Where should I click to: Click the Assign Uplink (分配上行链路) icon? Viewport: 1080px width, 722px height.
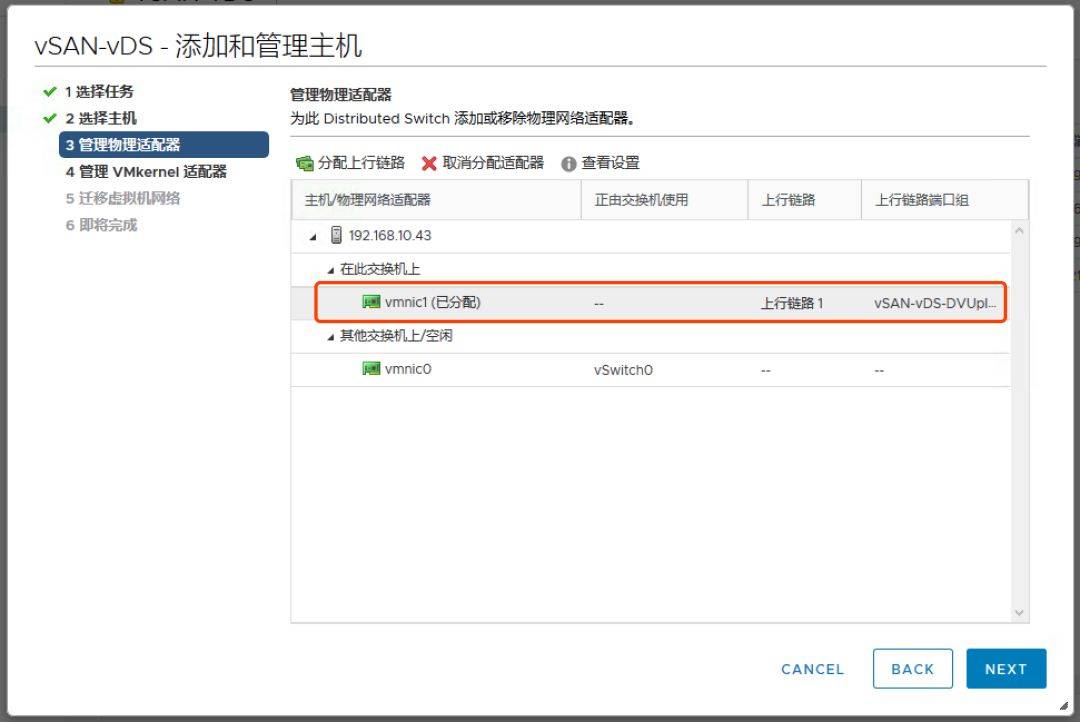pos(305,163)
